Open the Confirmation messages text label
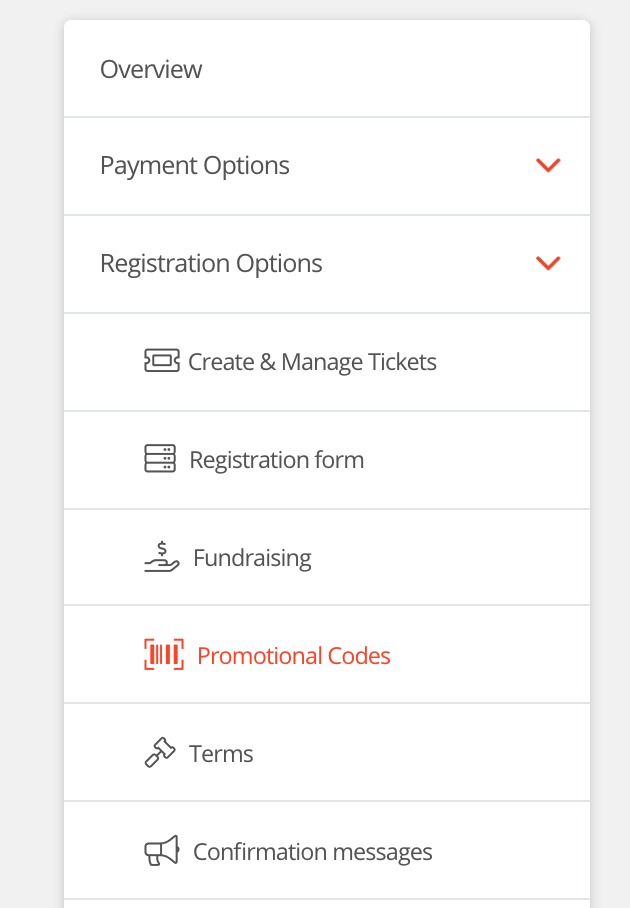Image resolution: width=630 pixels, height=908 pixels. (x=313, y=852)
